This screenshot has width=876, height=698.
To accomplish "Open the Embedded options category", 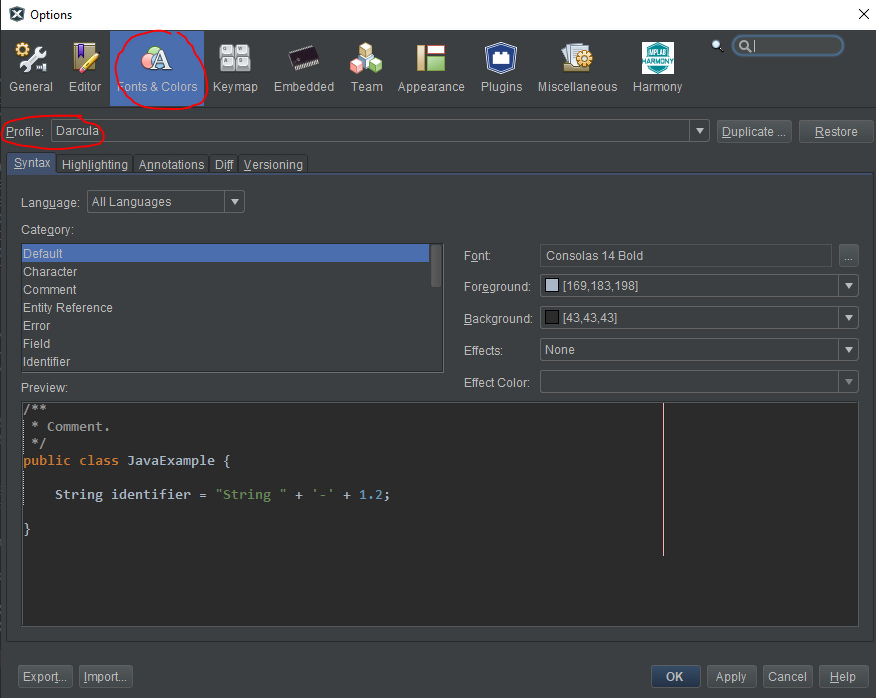I will click(x=304, y=68).
